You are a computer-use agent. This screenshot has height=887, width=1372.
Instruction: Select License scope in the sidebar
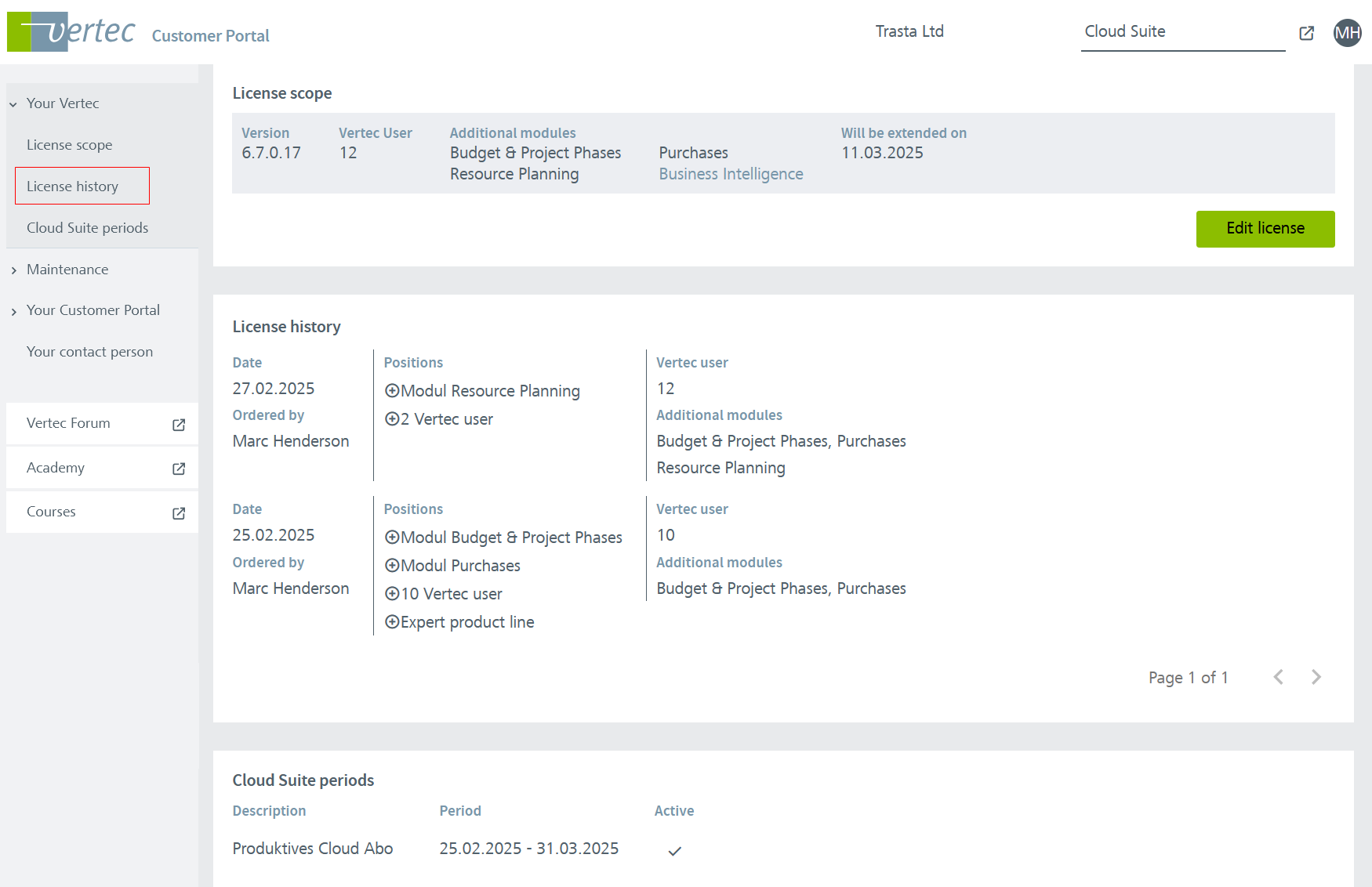[69, 145]
